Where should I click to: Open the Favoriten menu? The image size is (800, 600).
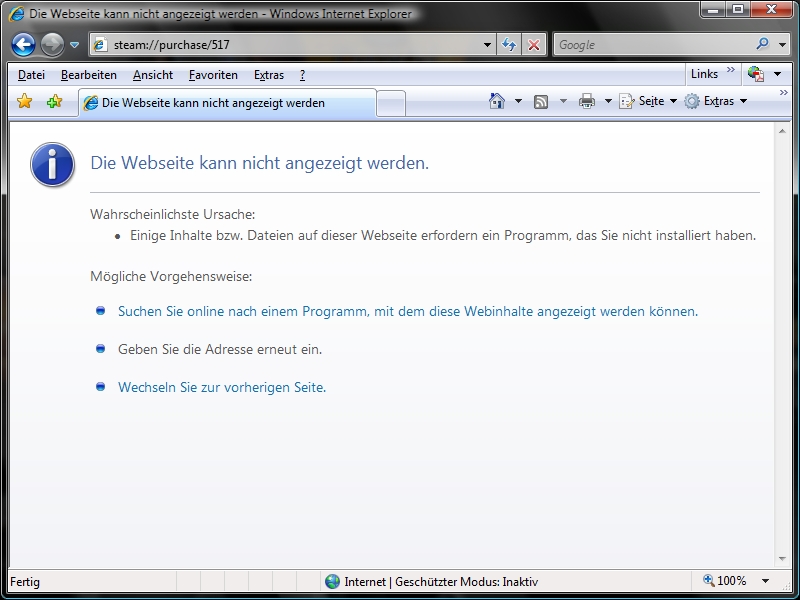click(213, 75)
